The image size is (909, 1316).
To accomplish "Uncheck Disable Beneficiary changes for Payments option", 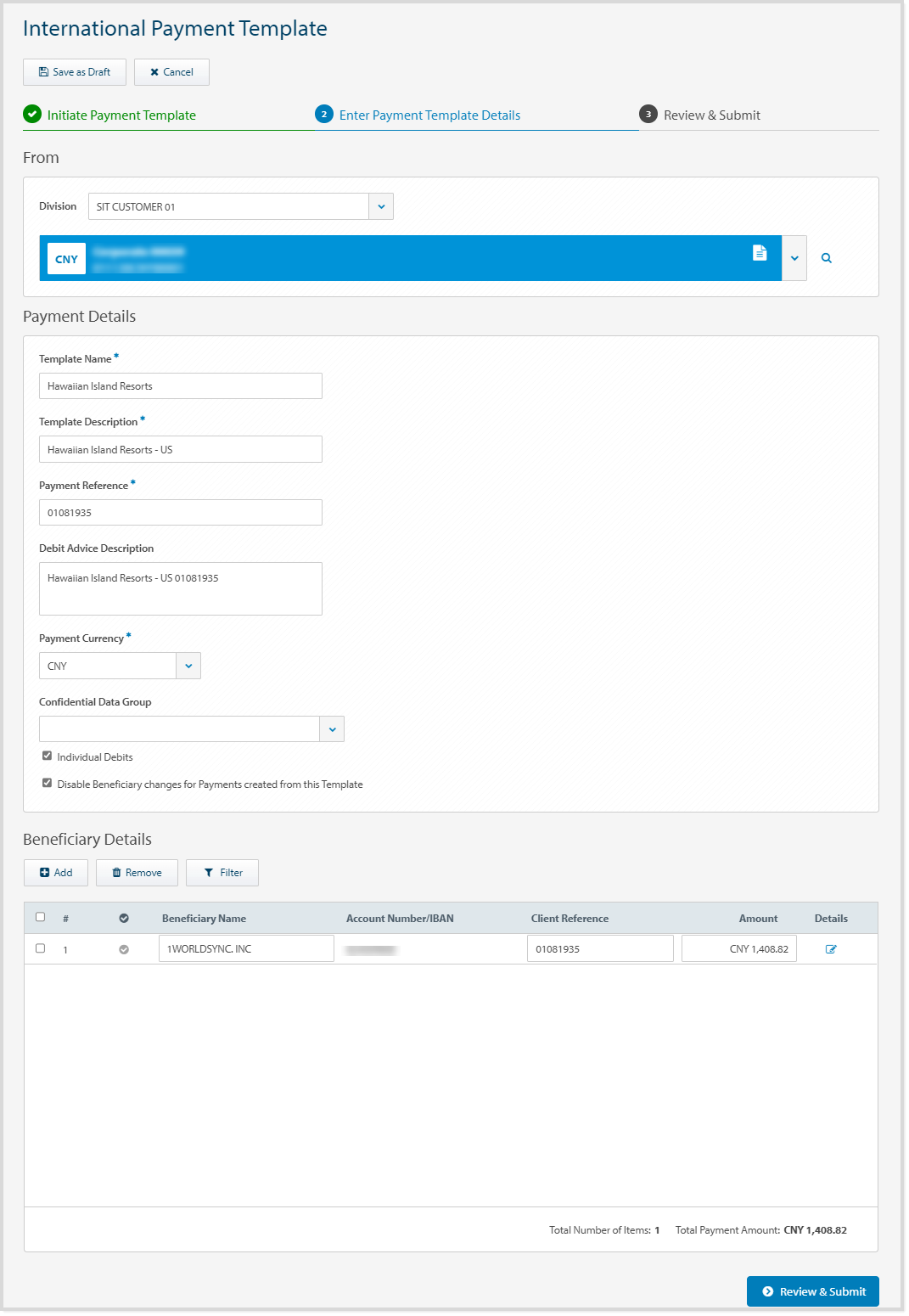I will (47, 783).
